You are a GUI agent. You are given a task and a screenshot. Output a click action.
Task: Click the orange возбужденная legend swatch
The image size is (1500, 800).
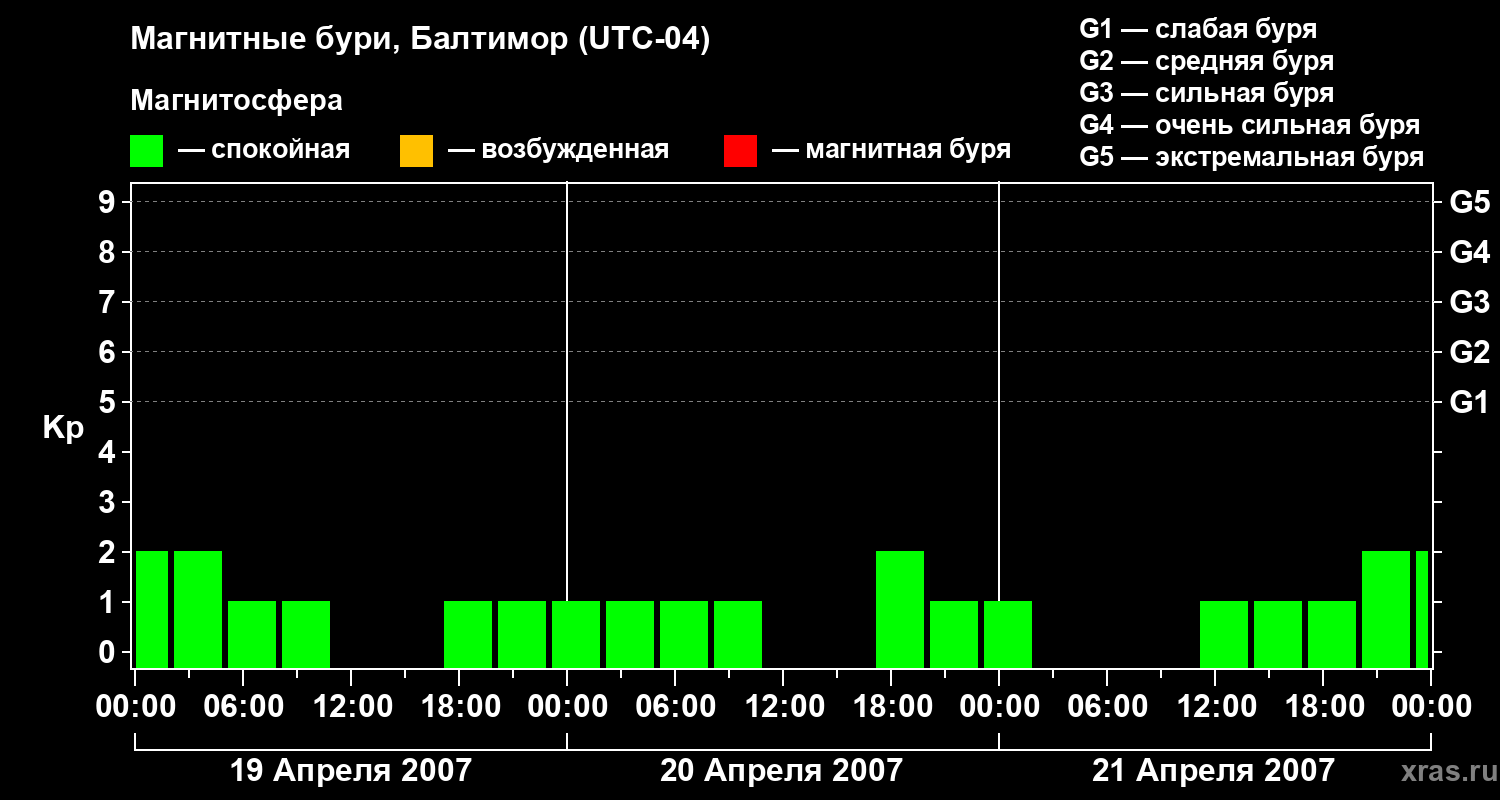[x=416, y=151]
